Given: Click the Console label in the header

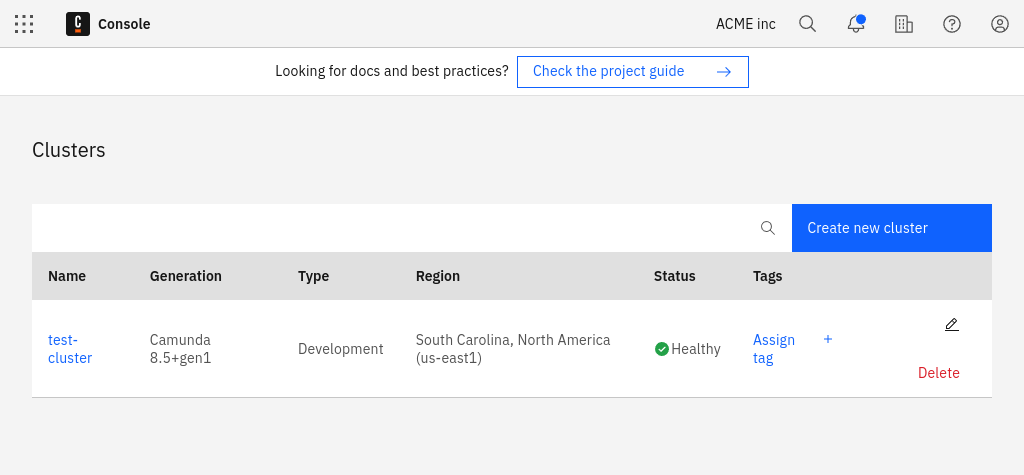Looking at the screenshot, I should [124, 24].
